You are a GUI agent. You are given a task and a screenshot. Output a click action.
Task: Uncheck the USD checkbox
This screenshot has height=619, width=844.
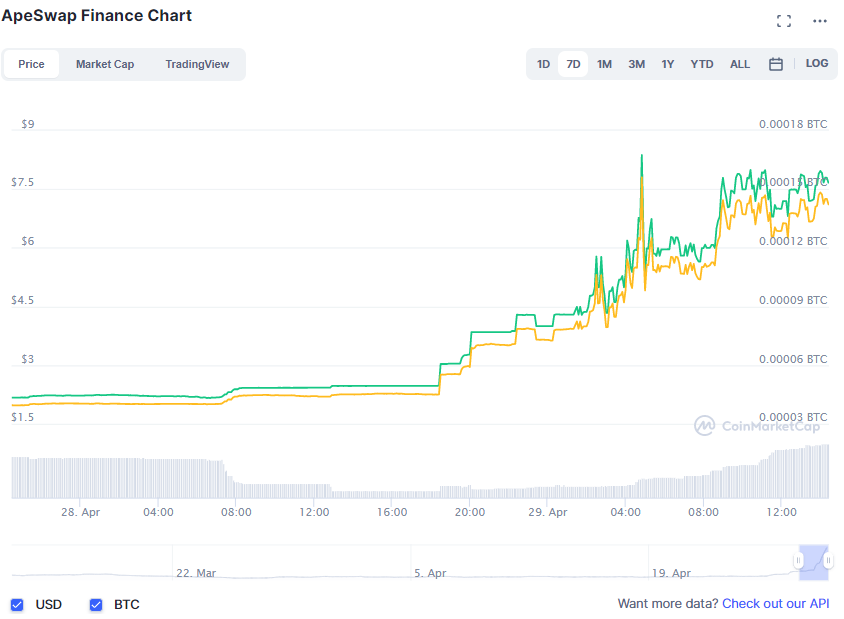click(17, 604)
